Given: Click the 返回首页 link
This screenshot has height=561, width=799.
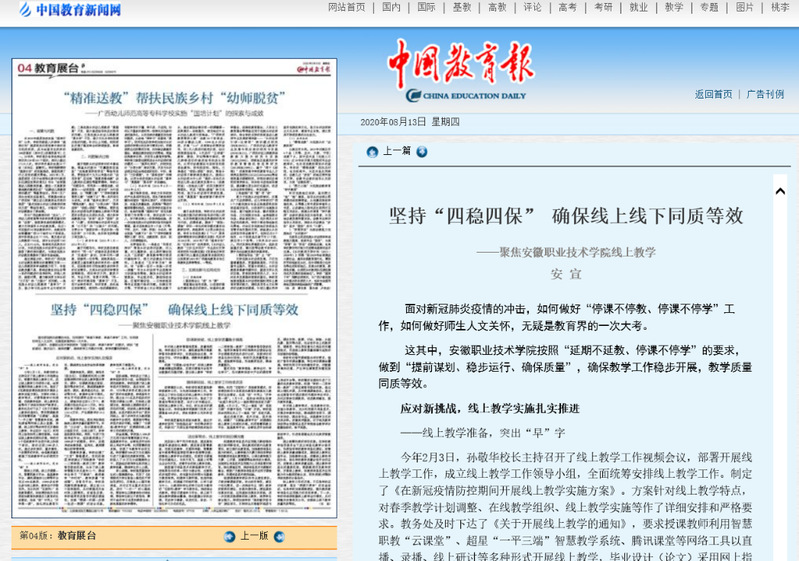Looking at the screenshot, I should tap(714, 95).
